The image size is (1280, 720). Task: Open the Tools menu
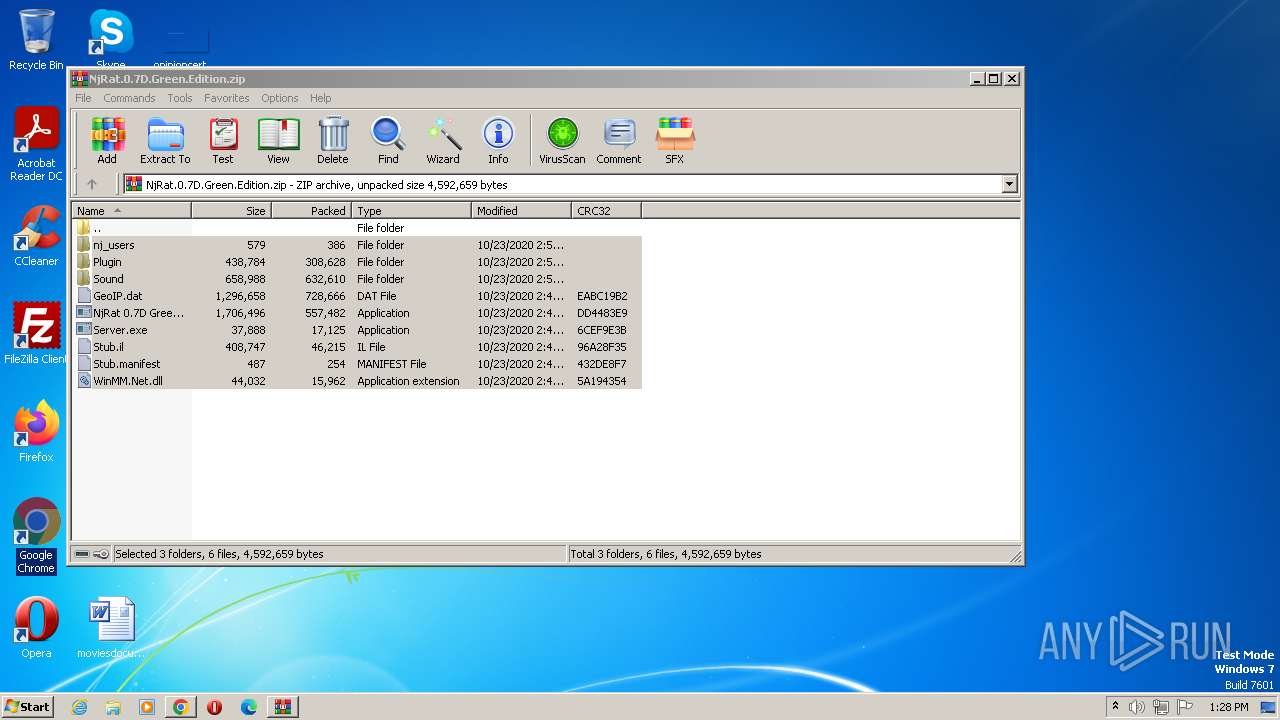click(180, 98)
